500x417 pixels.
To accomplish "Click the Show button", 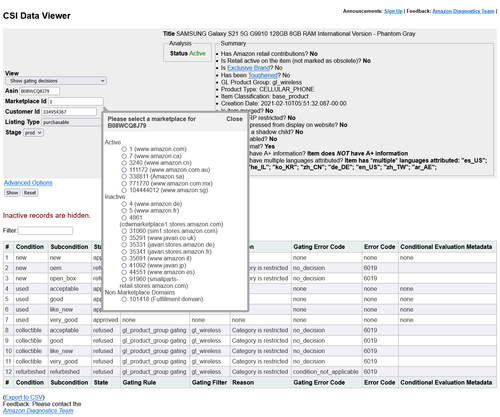I will click(x=12, y=193).
